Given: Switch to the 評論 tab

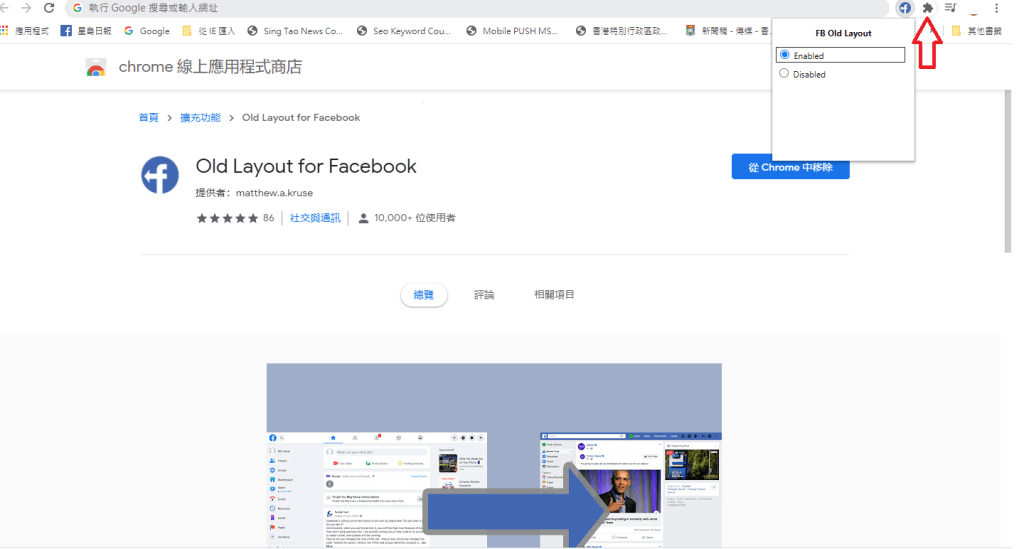Looking at the screenshot, I should [484, 295].
